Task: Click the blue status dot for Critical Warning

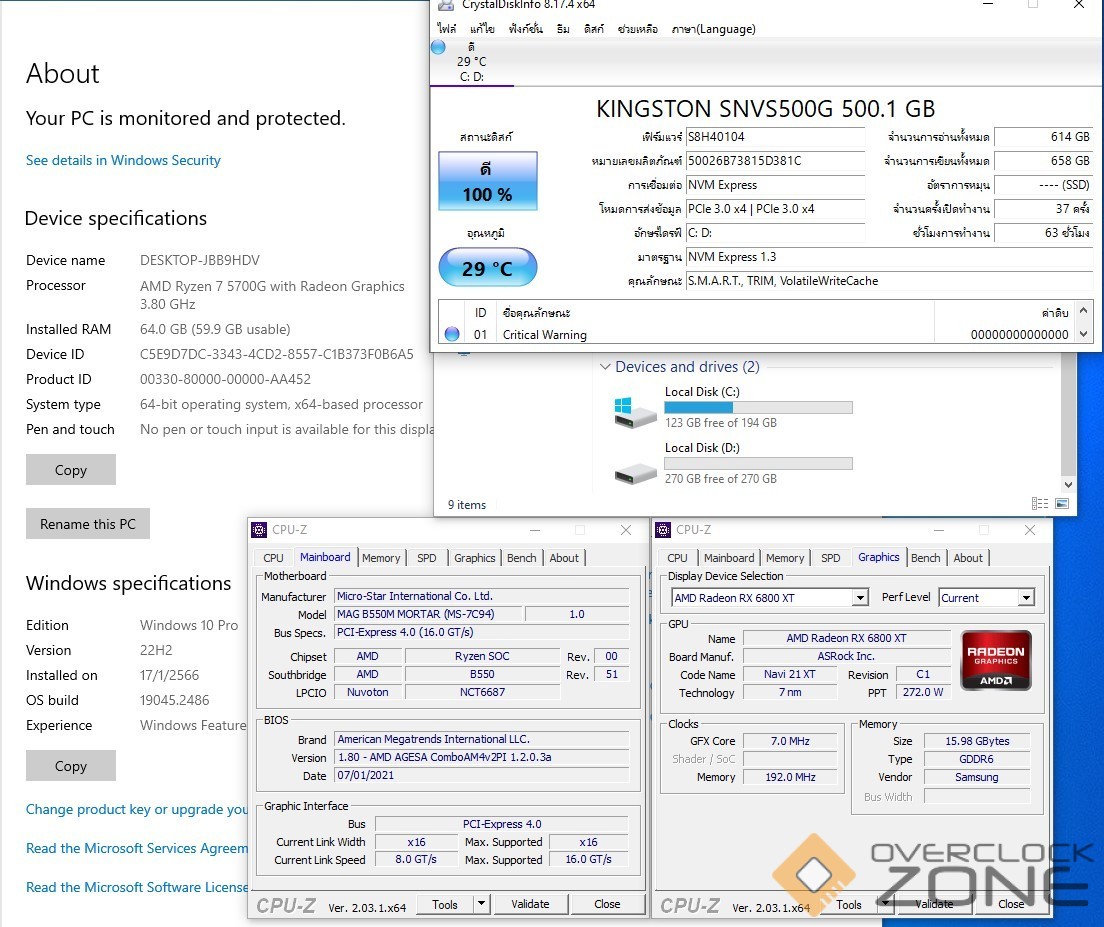Action: [x=452, y=334]
